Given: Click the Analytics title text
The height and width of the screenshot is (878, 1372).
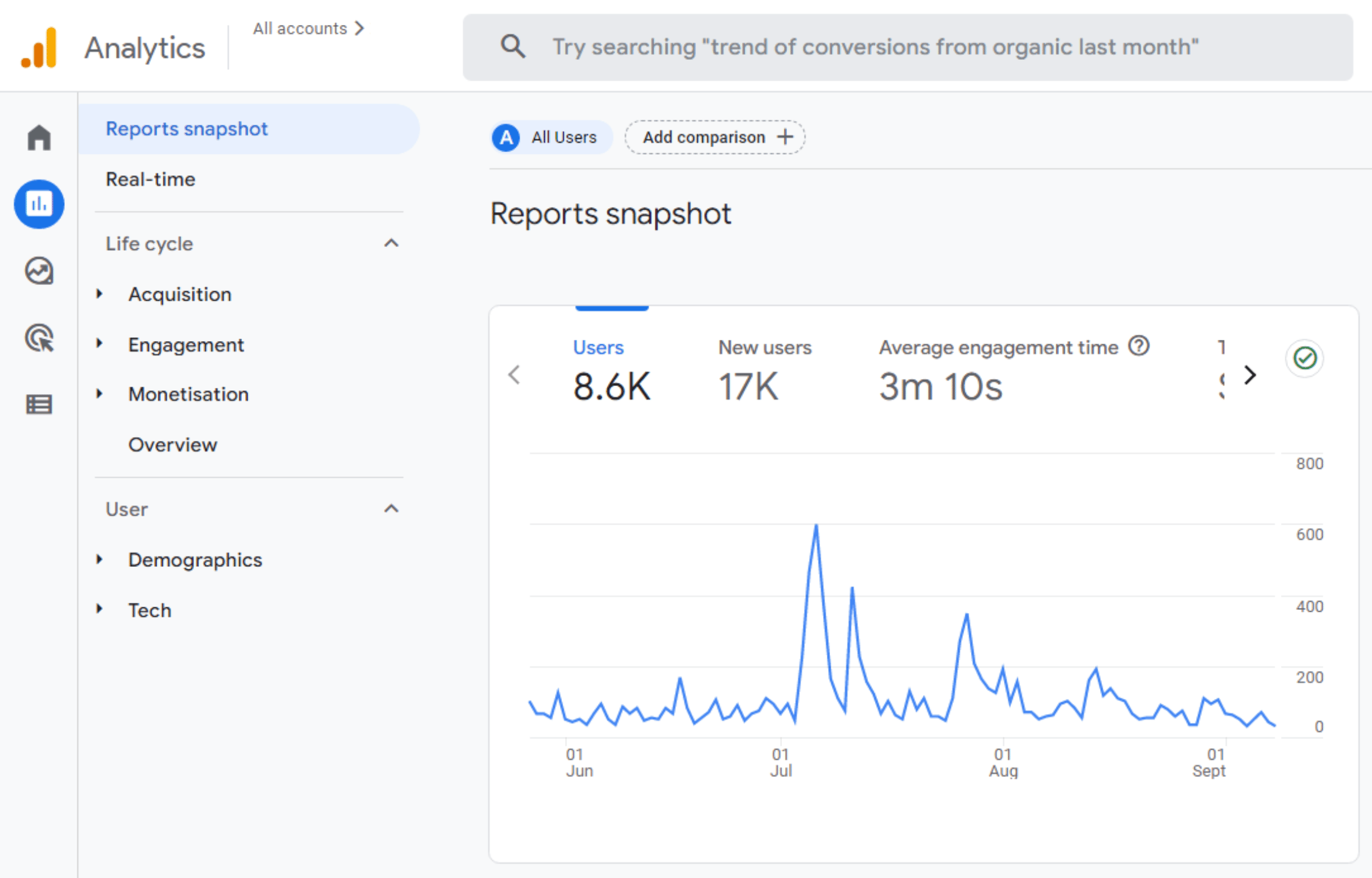Looking at the screenshot, I should (145, 48).
